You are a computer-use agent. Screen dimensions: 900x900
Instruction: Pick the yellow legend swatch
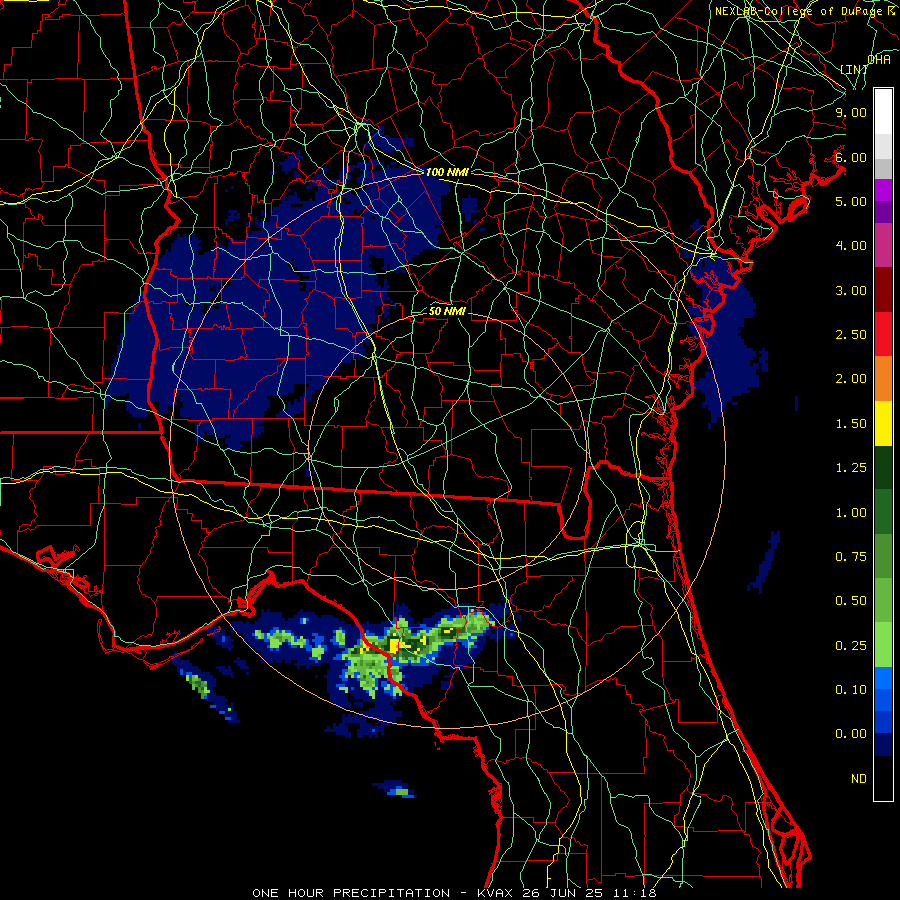(x=883, y=424)
